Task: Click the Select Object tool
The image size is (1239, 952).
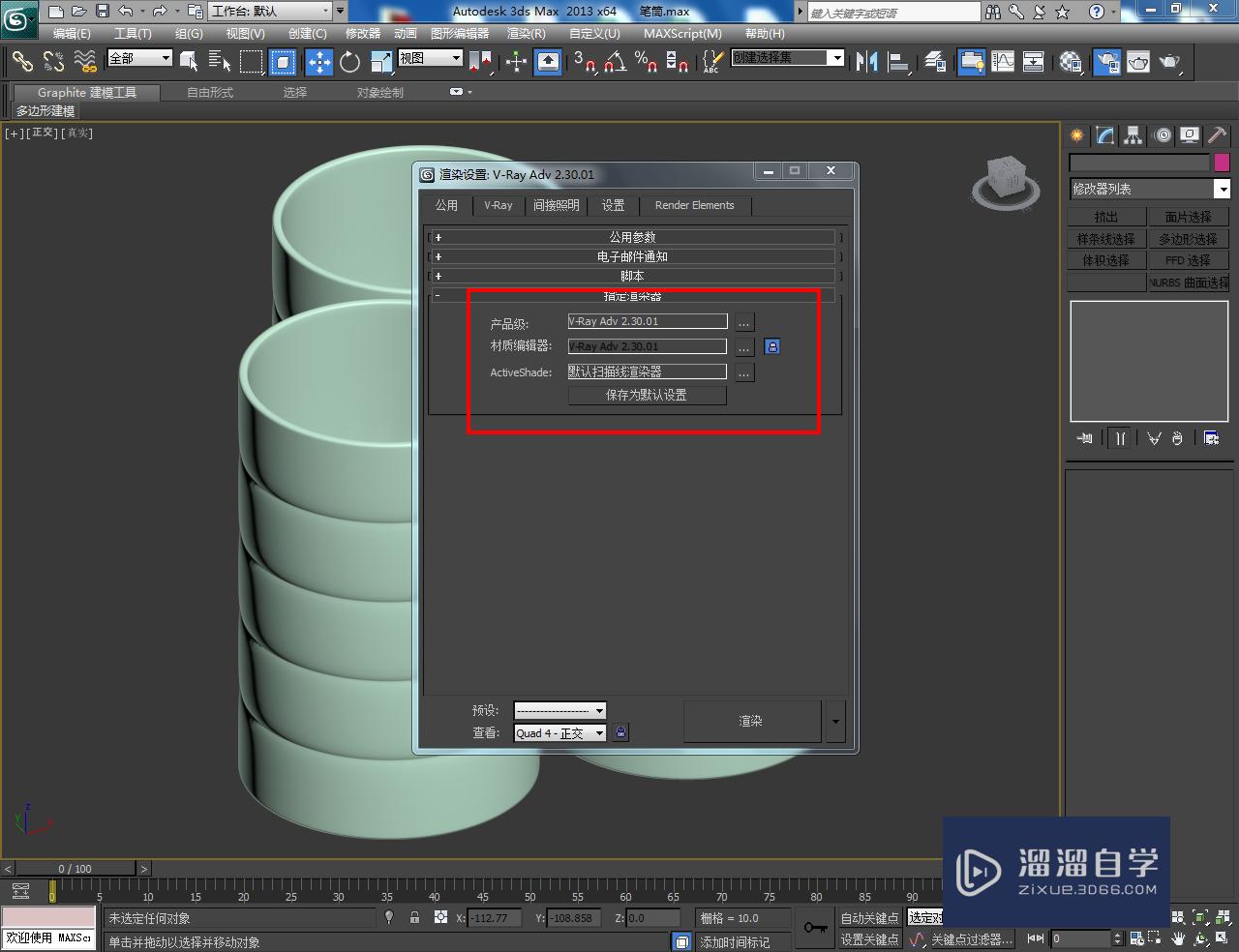Action: coord(189,62)
